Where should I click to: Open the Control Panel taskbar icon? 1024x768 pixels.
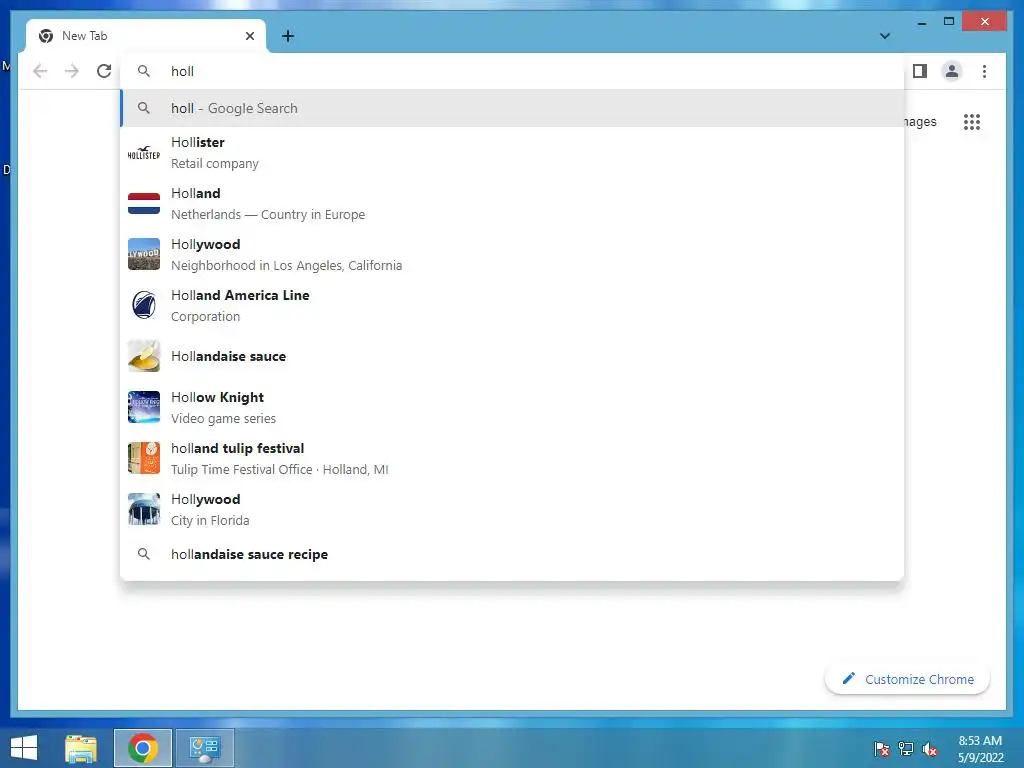[x=204, y=748]
